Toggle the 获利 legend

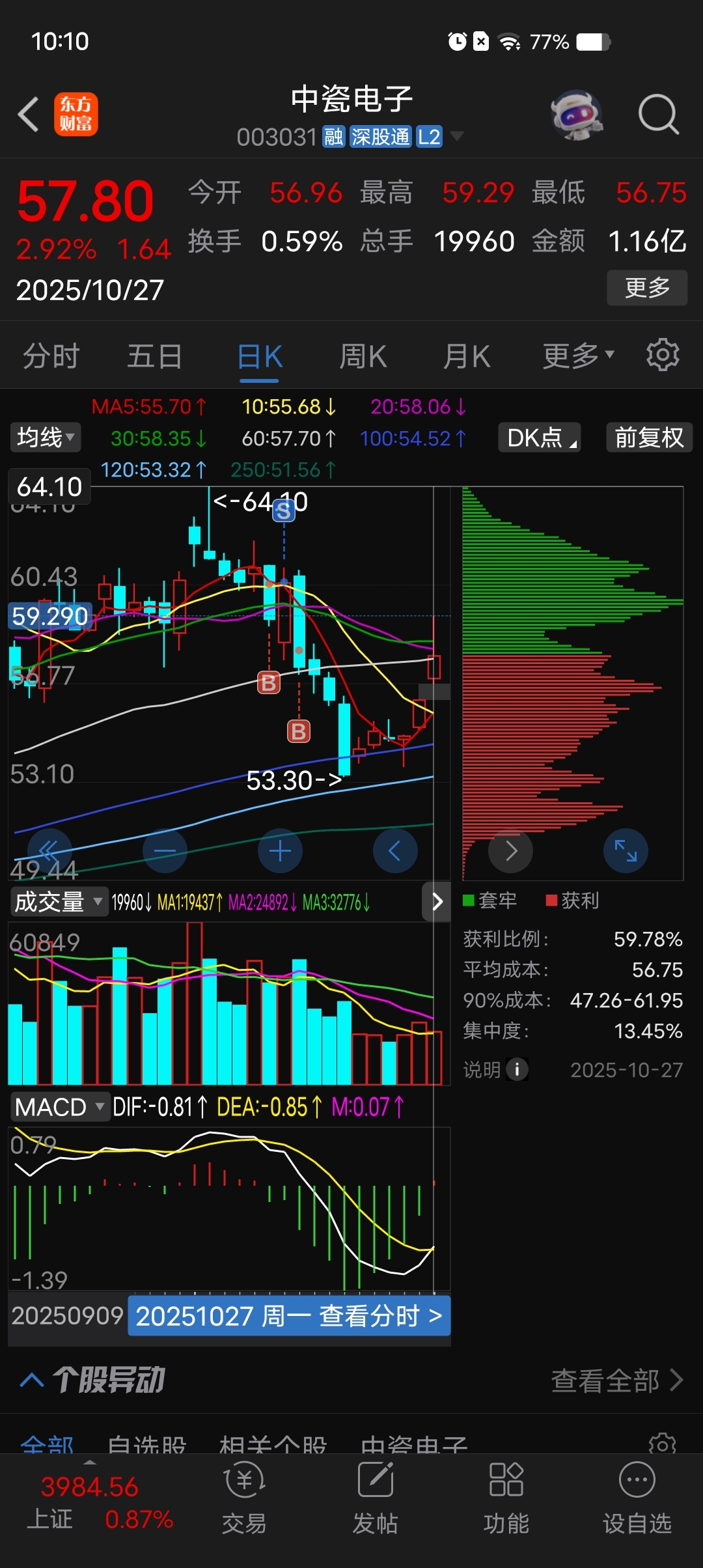[x=572, y=901]
